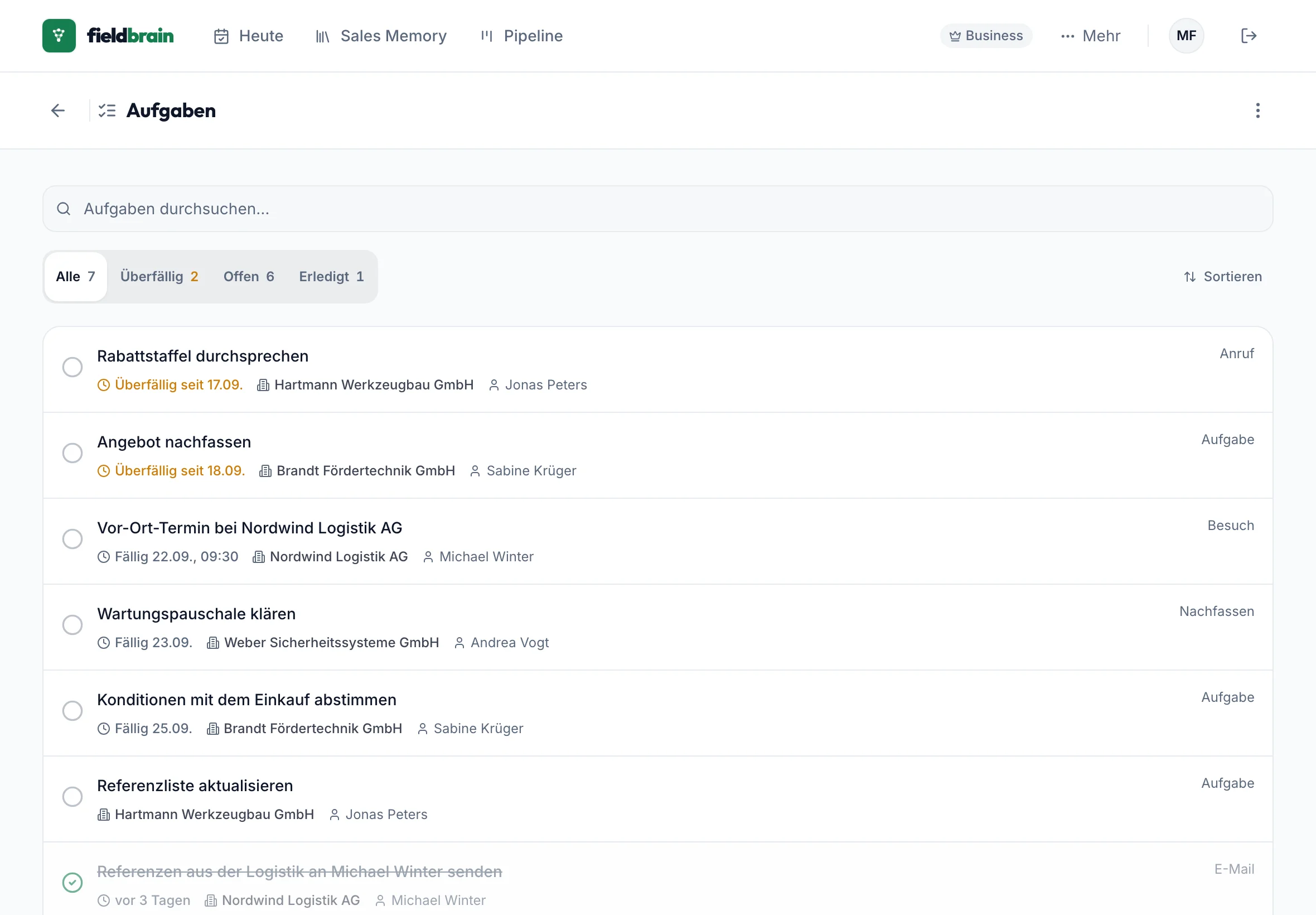Go to Pipeline view
This screenshot has width=1316, height=915.
click(x=521, y=36)
